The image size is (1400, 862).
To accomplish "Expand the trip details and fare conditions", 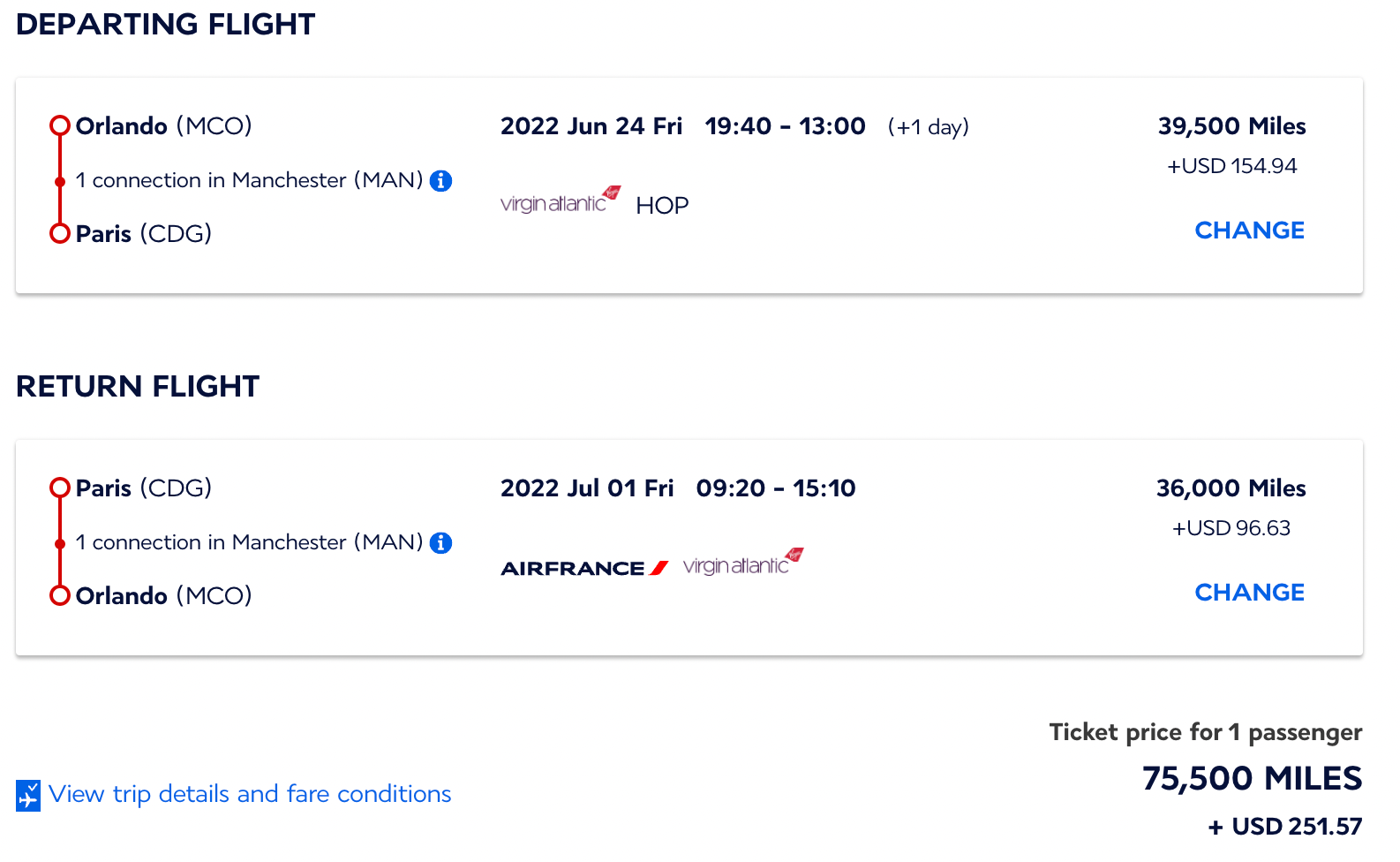I will (250, 794).
